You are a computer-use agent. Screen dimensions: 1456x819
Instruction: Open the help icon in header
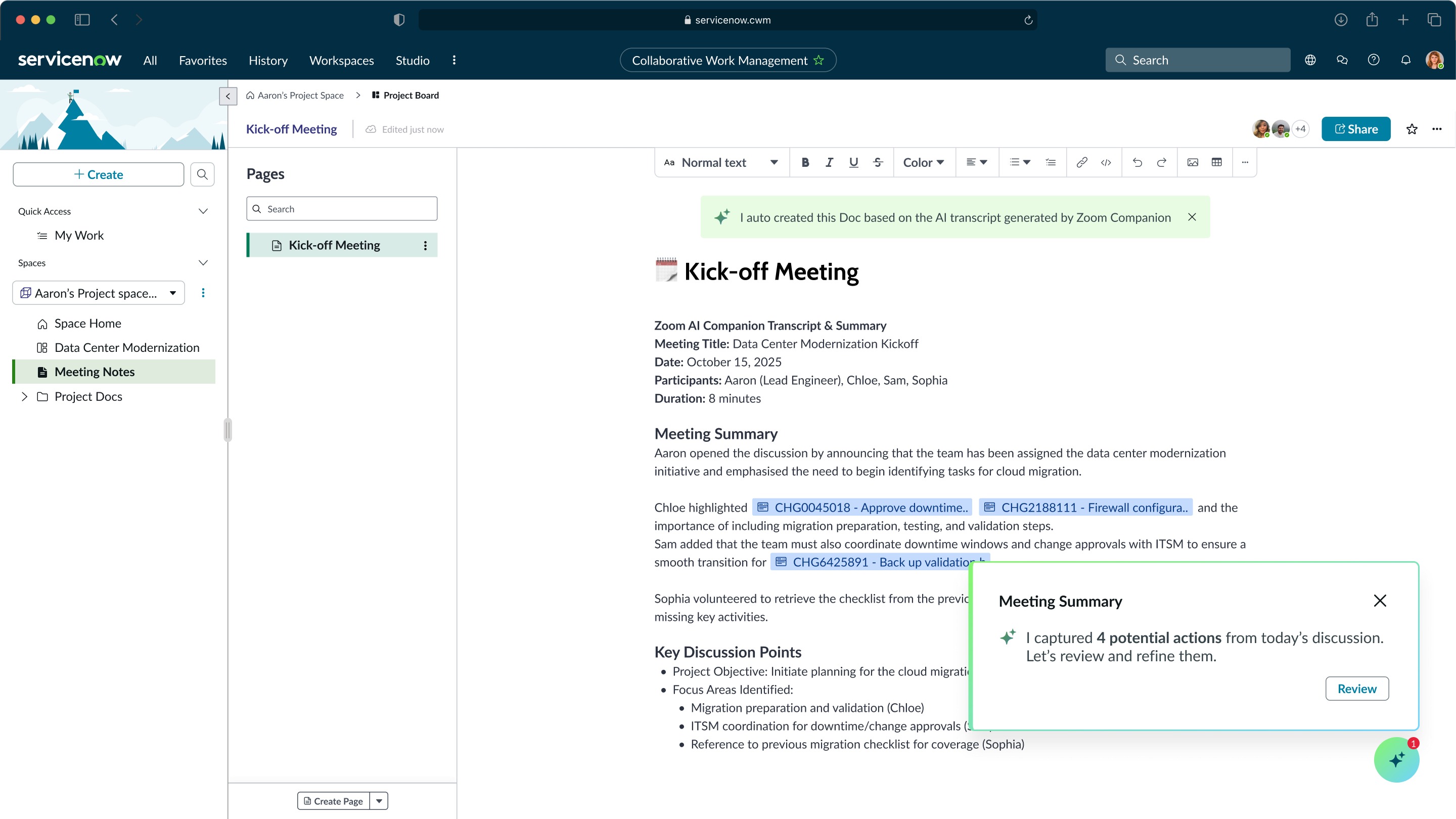pyautogui.click(x=1374, y=61)
